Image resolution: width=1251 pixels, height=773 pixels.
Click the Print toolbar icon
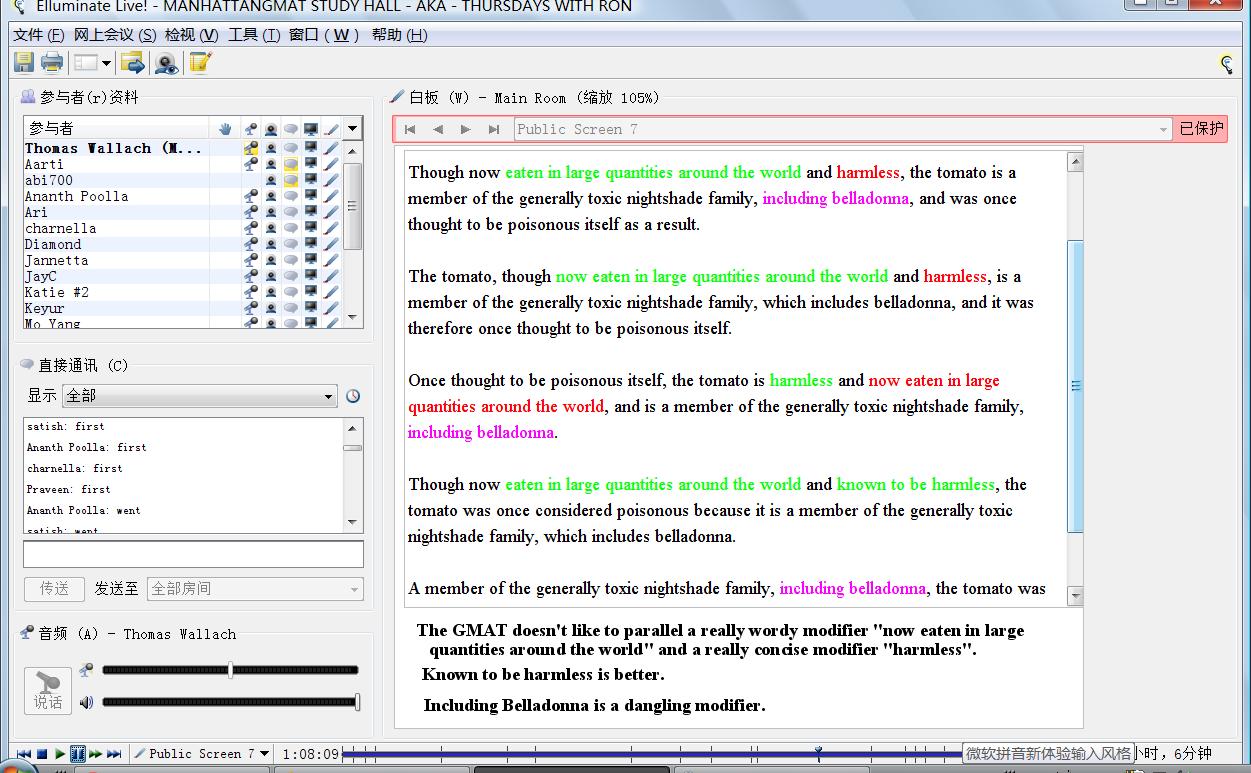click(x=52, y=63)
